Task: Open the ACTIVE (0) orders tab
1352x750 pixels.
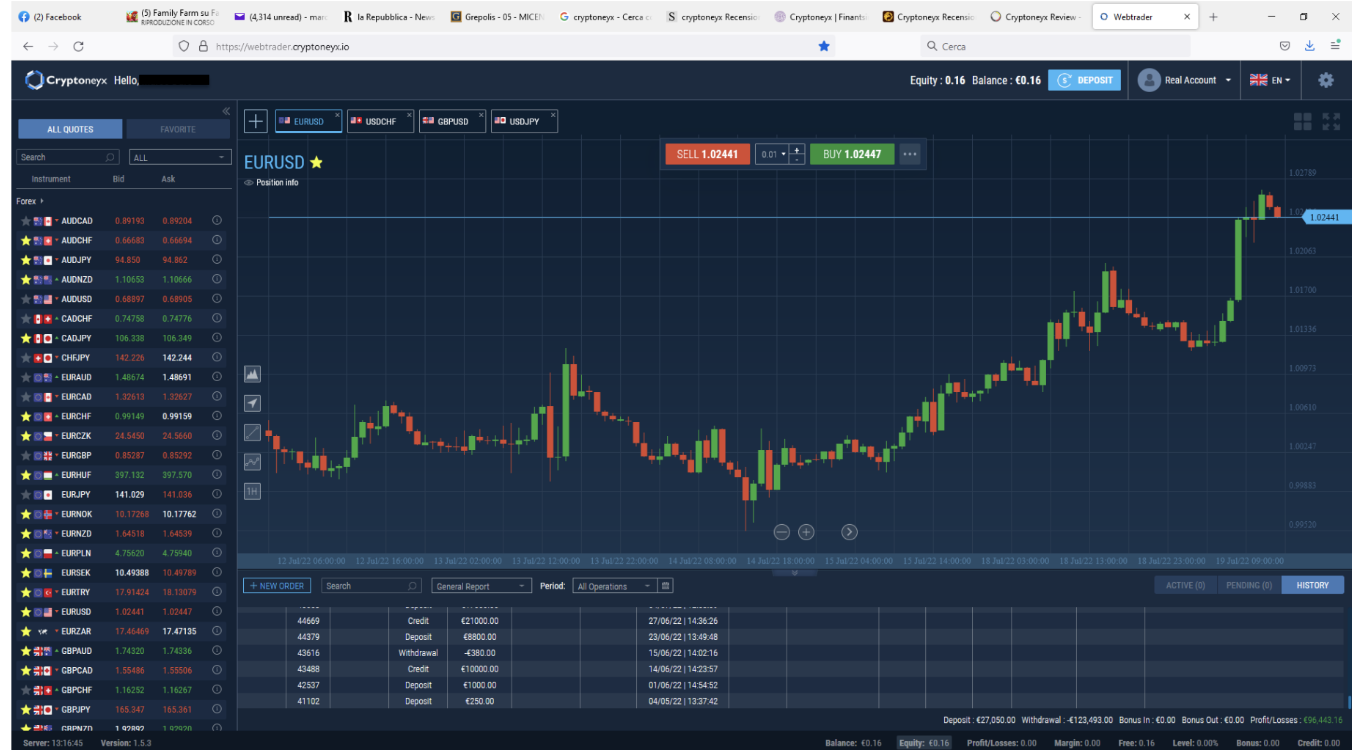Action: click(x=1186, y=585)
